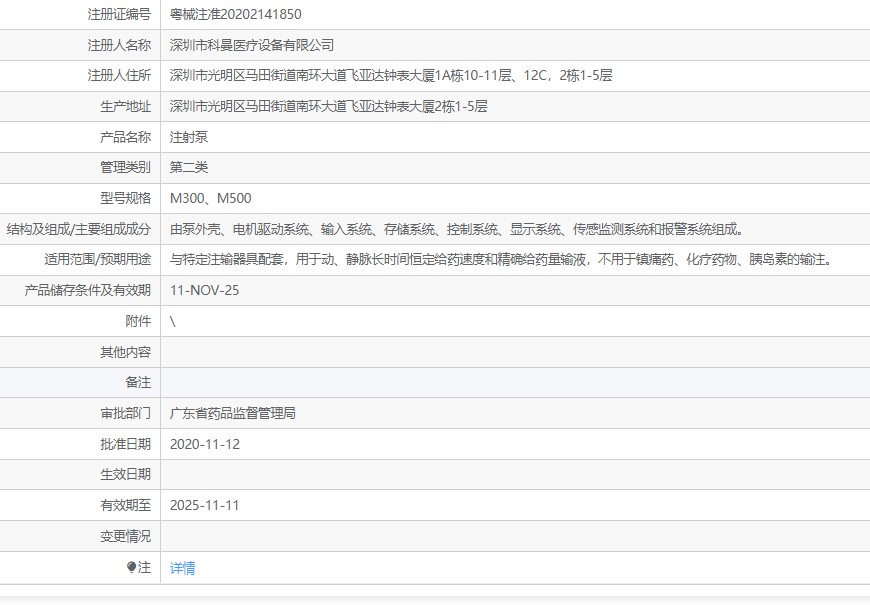Click the registrant address ending 12C，2栋1-5层
The height and width of the screenshot is (605, 870).
click(x=391, y=75)
